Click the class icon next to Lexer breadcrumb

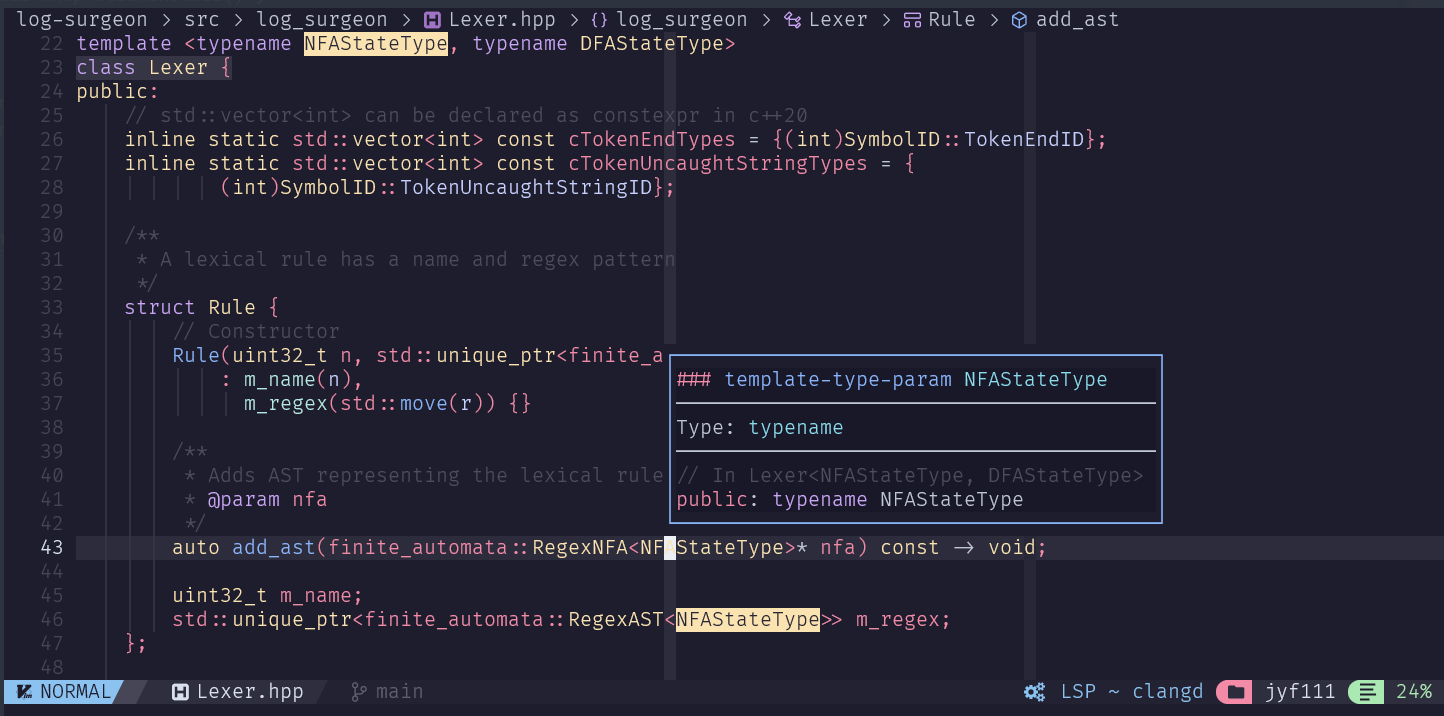(x=790, y=19)
